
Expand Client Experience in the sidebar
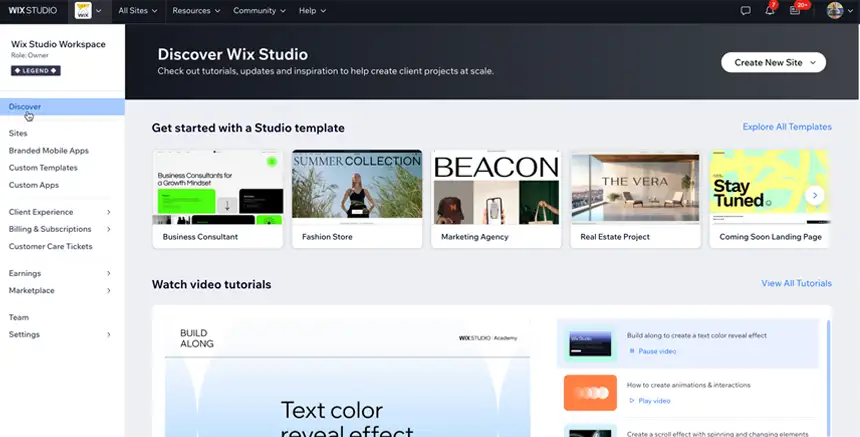(x=60, y=212)
